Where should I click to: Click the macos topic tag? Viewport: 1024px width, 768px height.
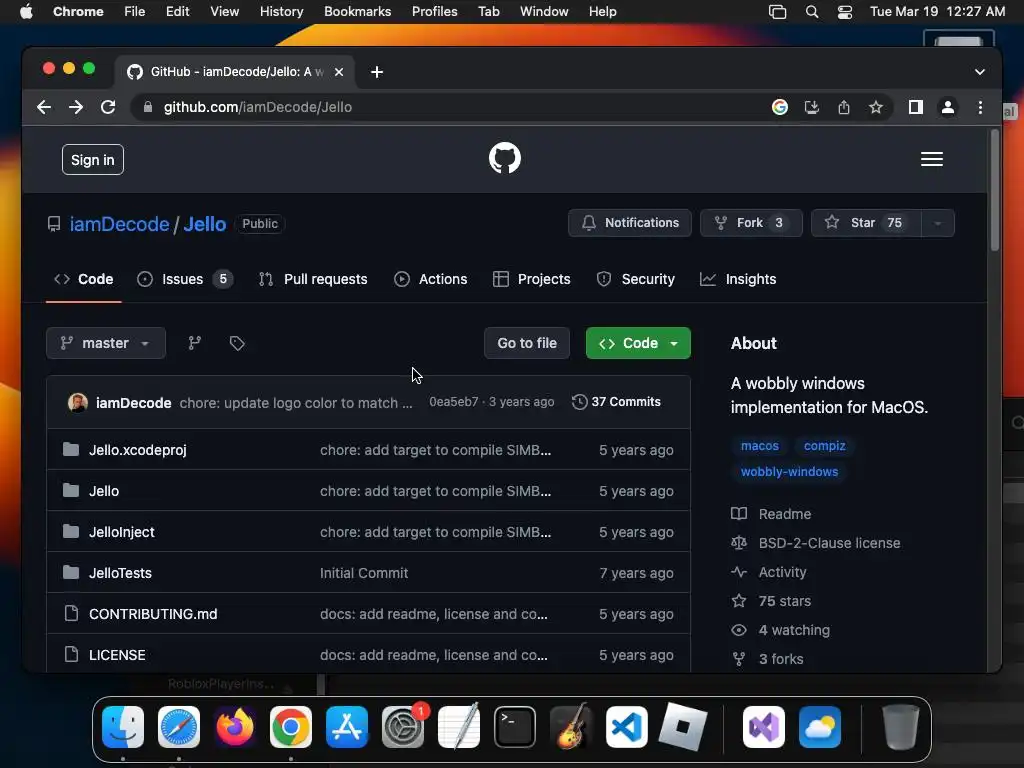click(x=760, y=445)
